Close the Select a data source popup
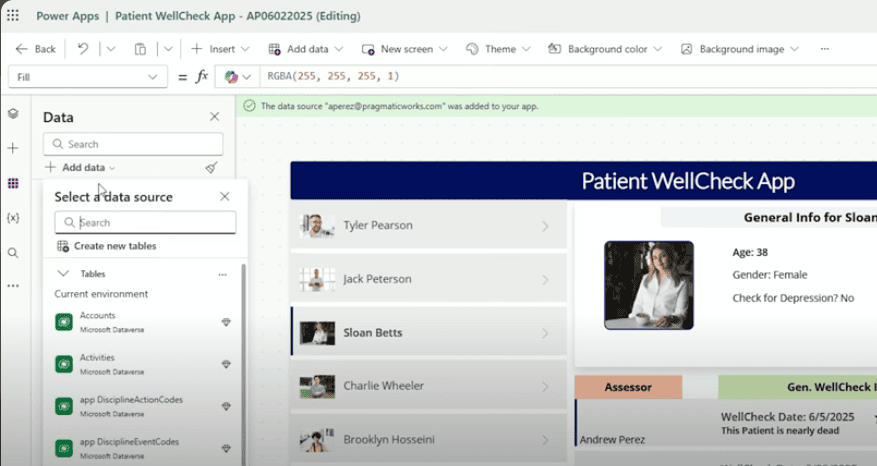Image resolution: width=877 pixels, height=466 pixels. [224, 196]
